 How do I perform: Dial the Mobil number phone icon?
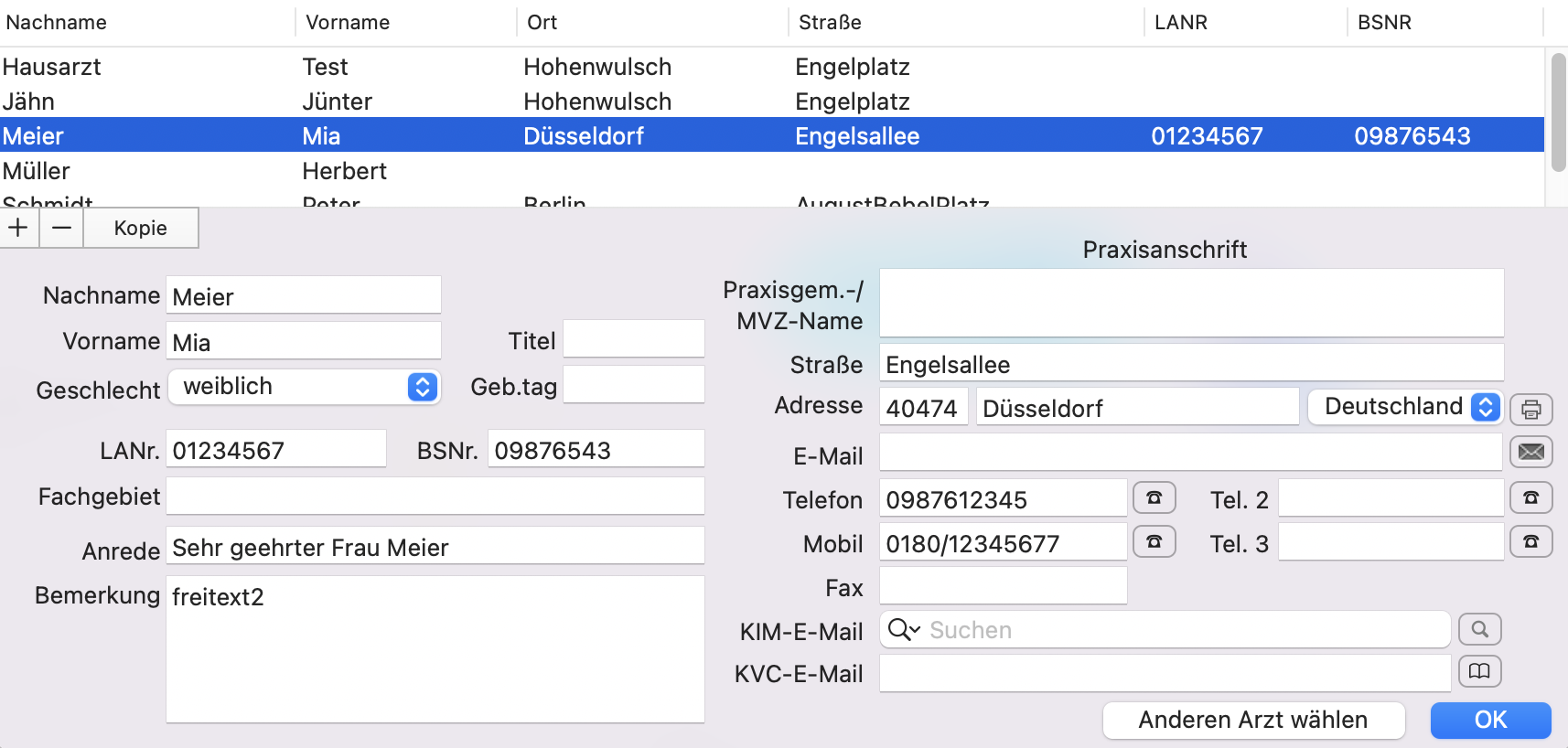pos(1155,541)
